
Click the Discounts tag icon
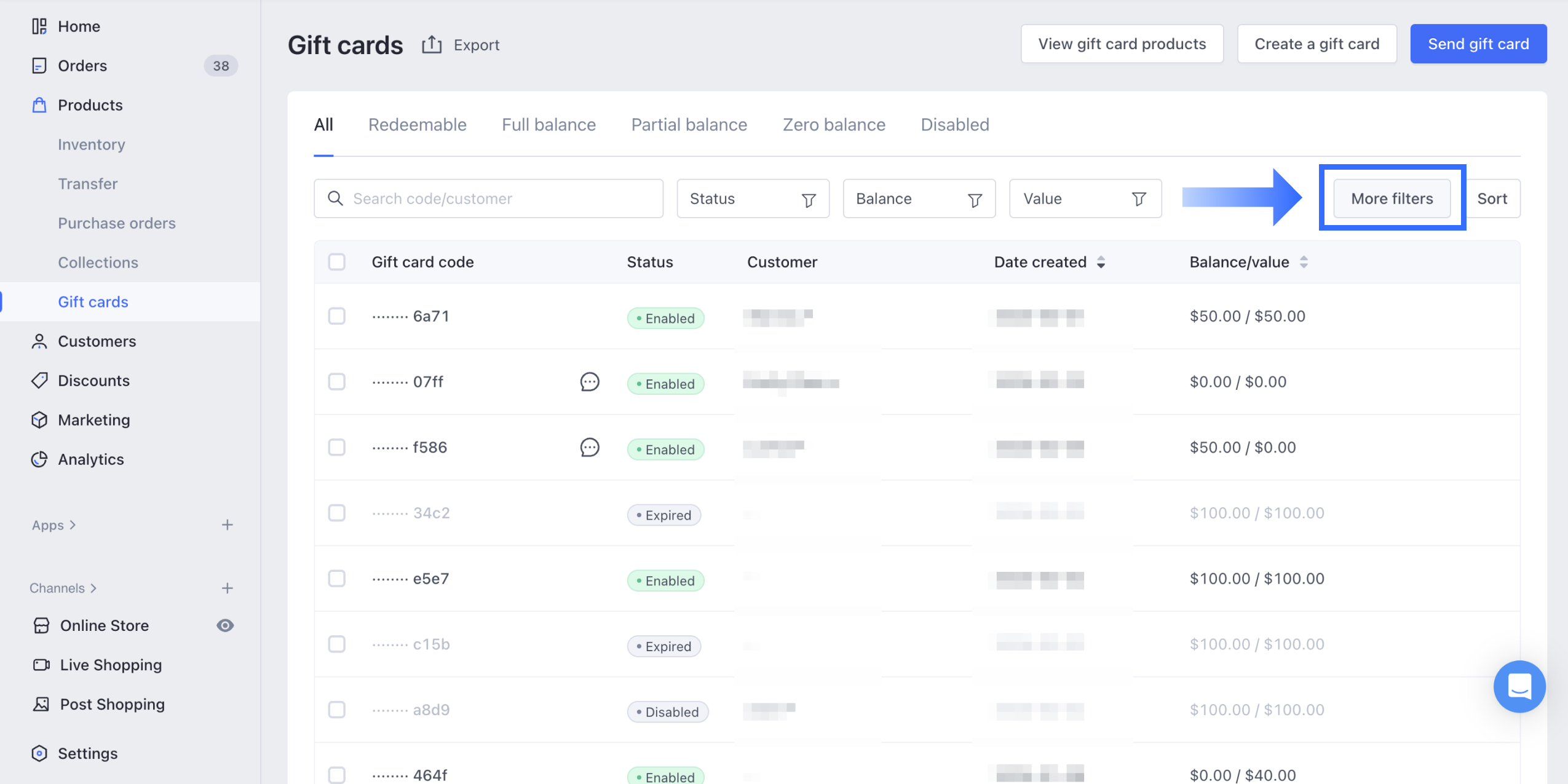tap(39, 381)
